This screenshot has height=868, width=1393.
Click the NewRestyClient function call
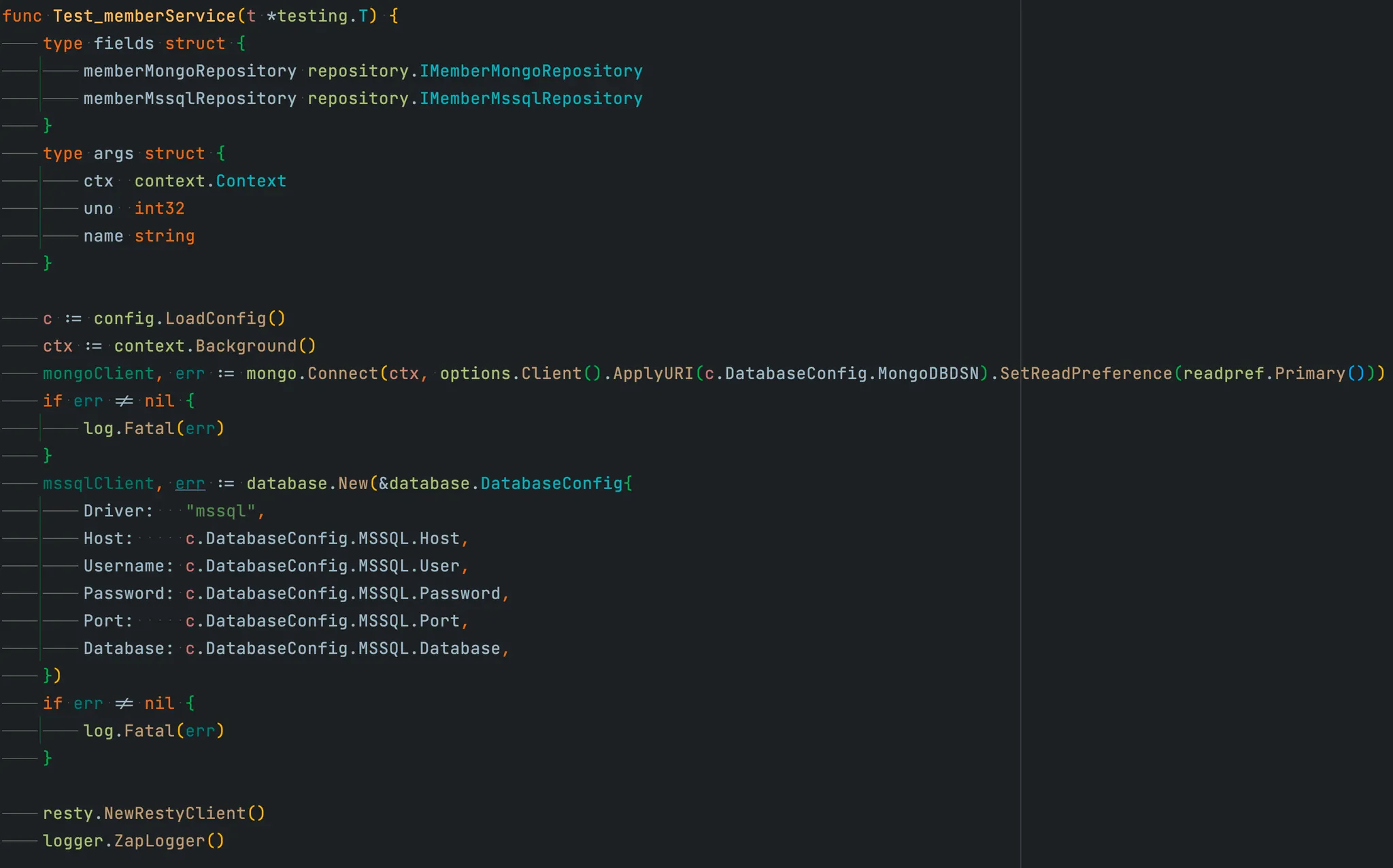174,814
